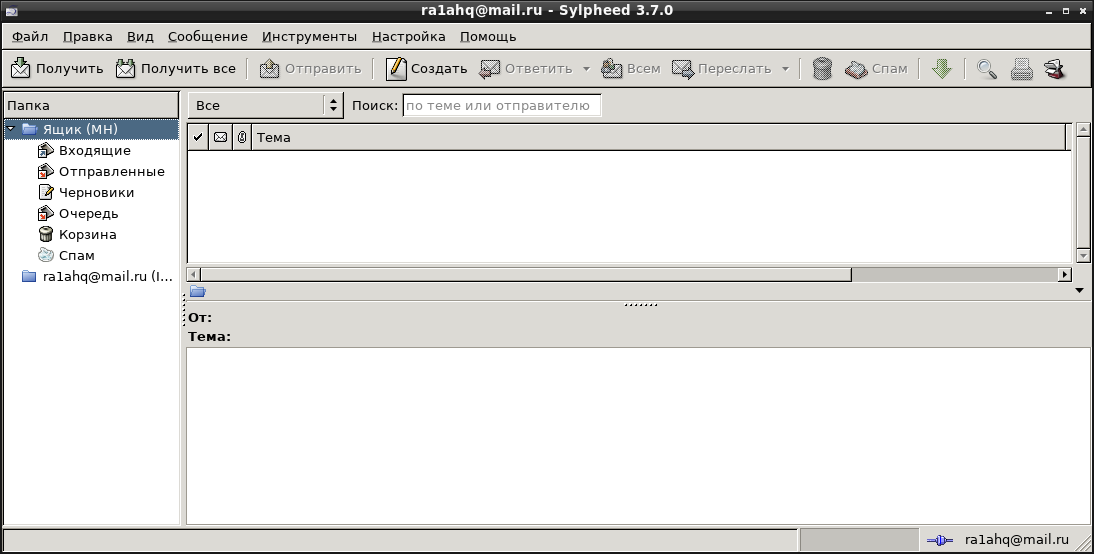Click the last toolbar icon after the printer
This screenshot has width=1094, height=554.
tap(1054, 68)
